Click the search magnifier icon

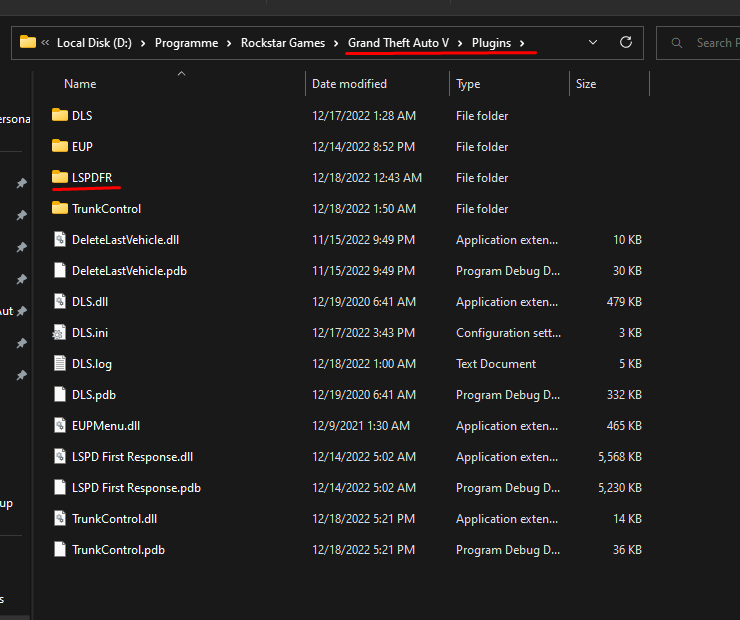point(678,43)
